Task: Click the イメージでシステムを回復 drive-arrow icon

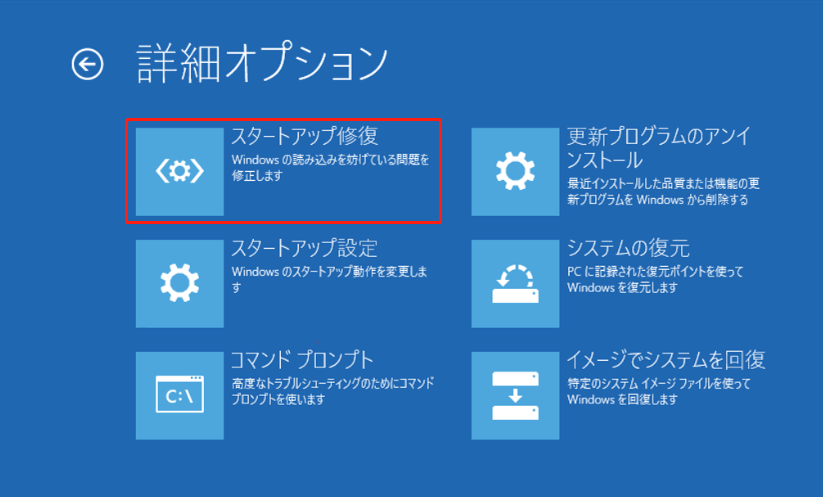Action: tap(515, 395)
